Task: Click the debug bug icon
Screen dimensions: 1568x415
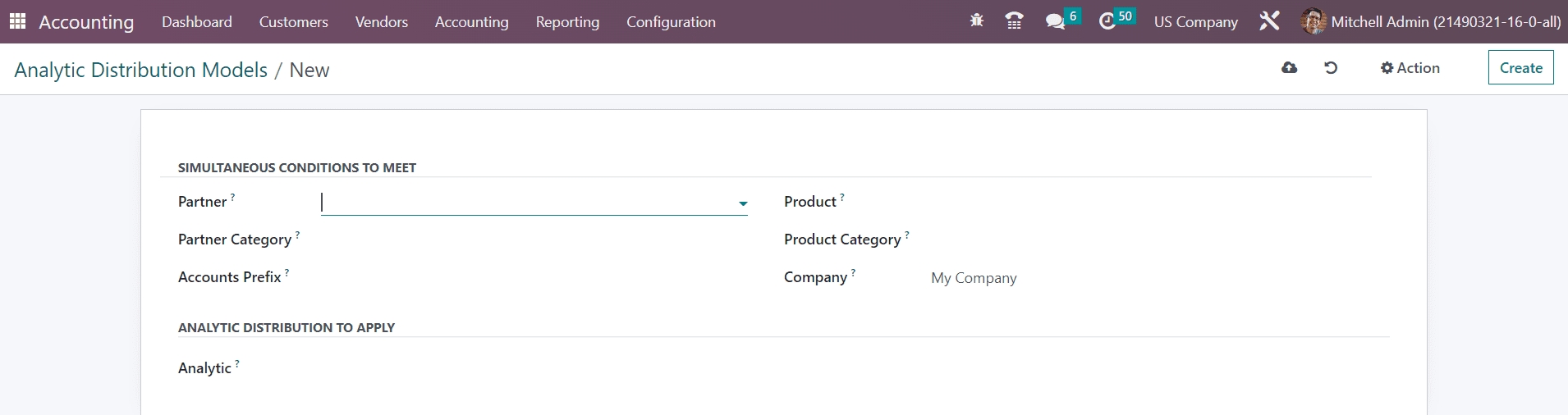Action: [x=976, y=21]
